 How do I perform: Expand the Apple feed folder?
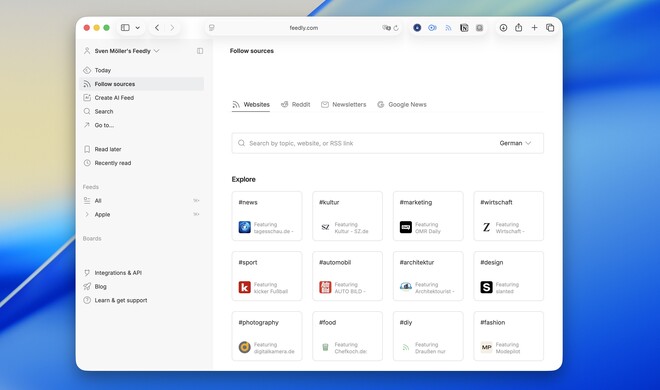click(87, 215)
